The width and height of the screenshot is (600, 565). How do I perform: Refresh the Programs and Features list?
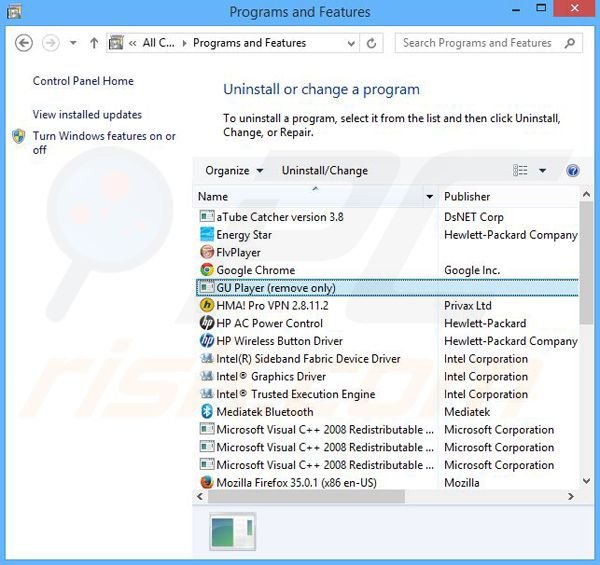(371, 43)
